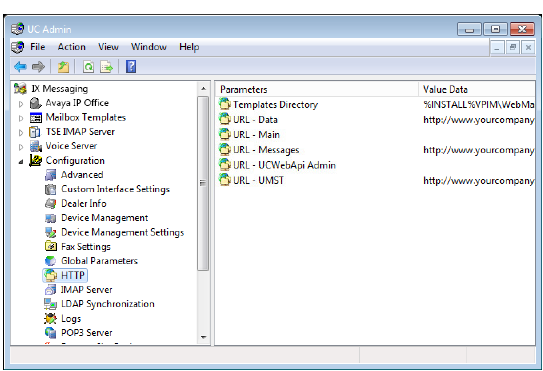The height and width of the screenshot is (371, 543).
Task: Click the Forward arrow toolbar icon
Action: pos(38,67)
